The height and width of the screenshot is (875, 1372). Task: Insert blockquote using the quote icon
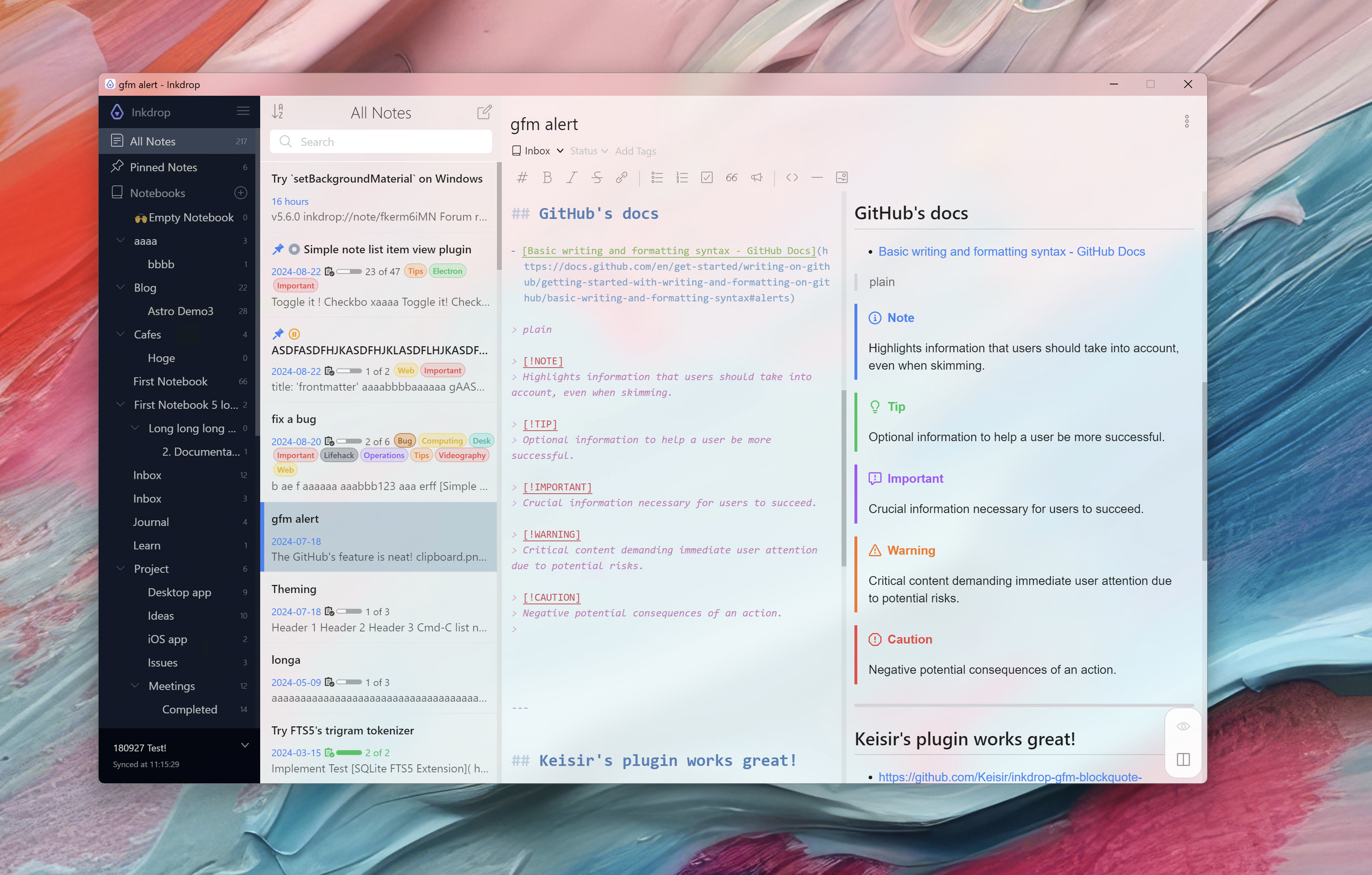(732, 178)
